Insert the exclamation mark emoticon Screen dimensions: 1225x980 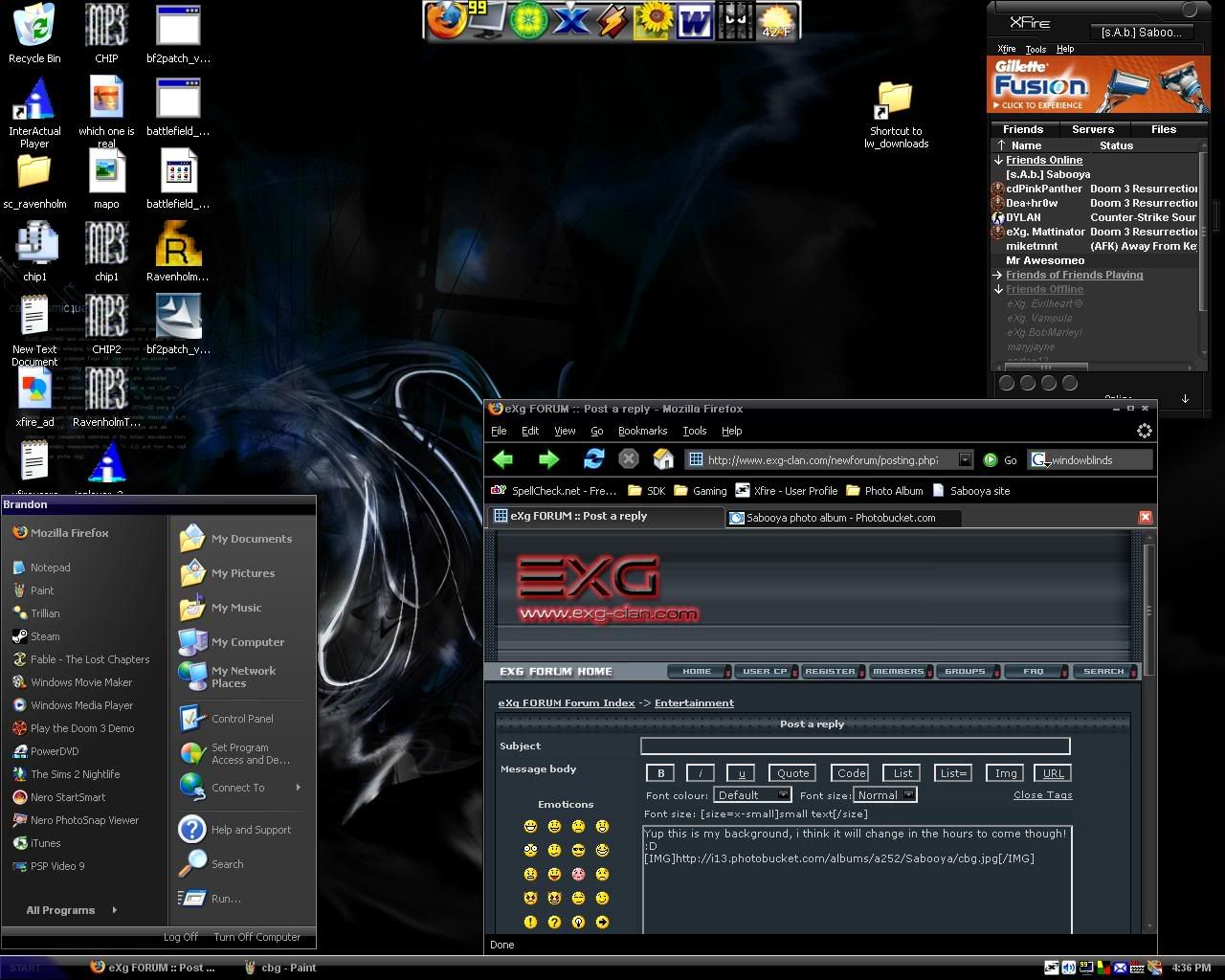coord(530,923)
